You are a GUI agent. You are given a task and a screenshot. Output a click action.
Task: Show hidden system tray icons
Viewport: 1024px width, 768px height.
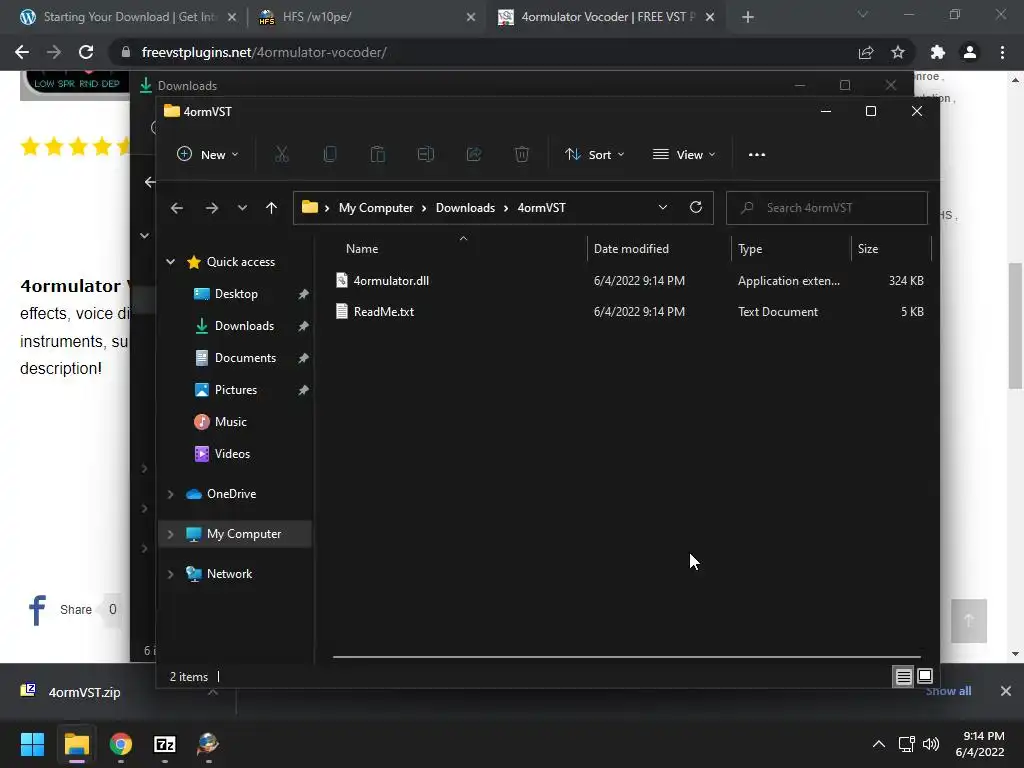click(879, 744)
